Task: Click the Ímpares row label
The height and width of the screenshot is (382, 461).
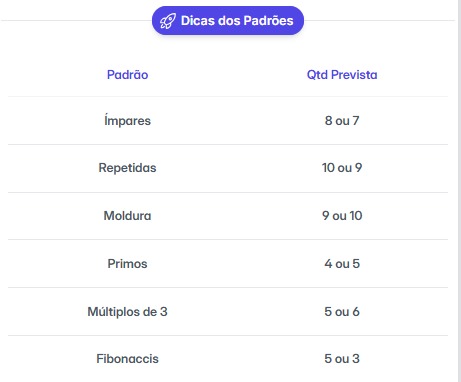Action: (127, 120)
